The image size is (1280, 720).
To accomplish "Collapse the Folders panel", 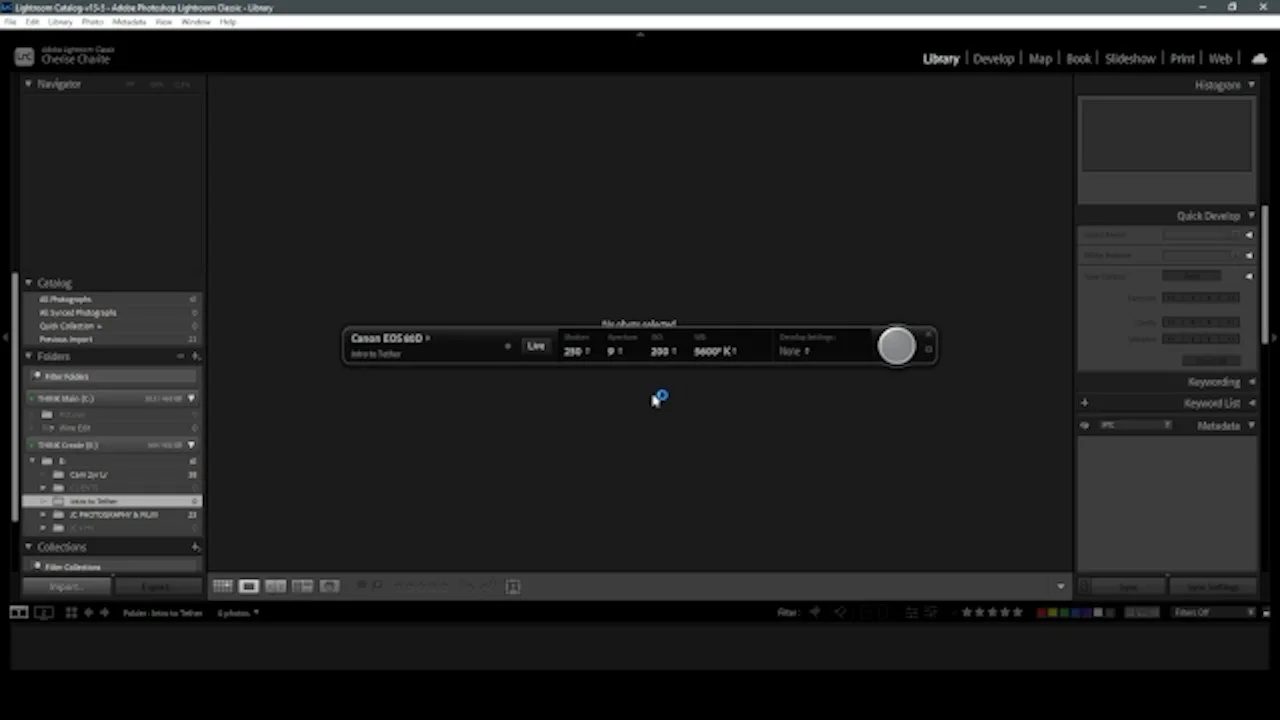I will 28,356.
